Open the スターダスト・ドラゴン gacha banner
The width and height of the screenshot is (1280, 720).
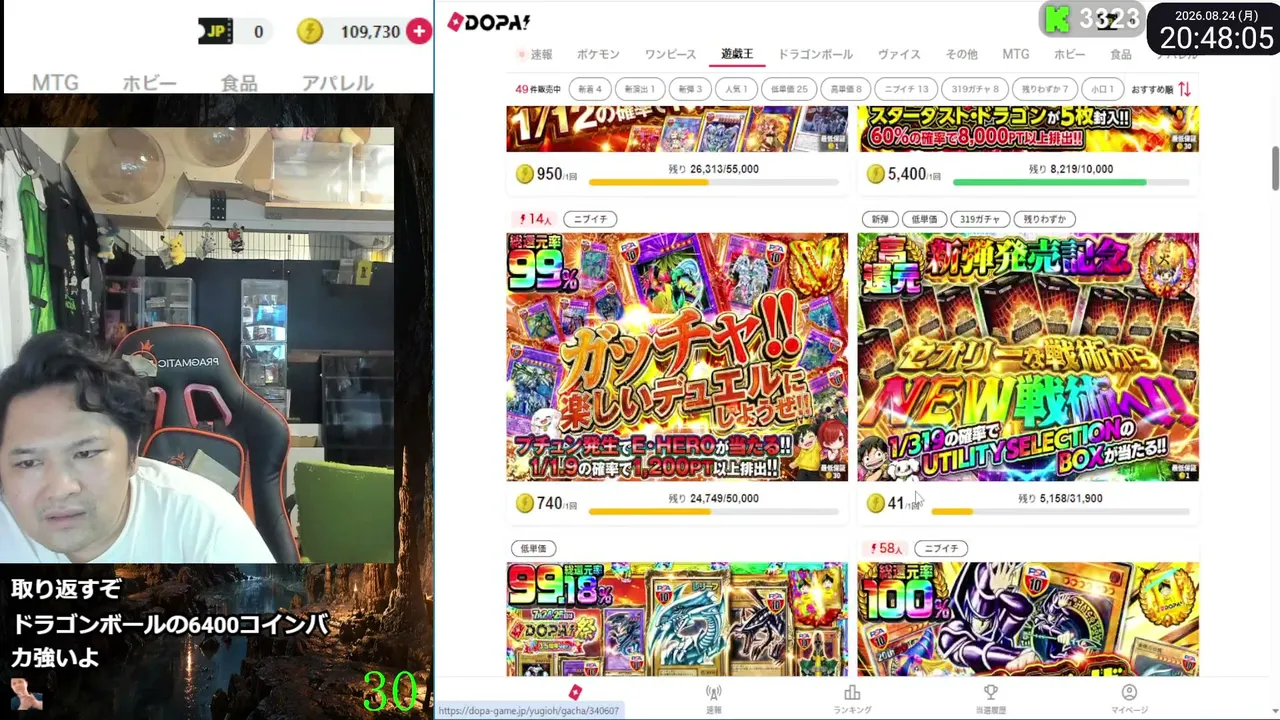click(1028, 127)
